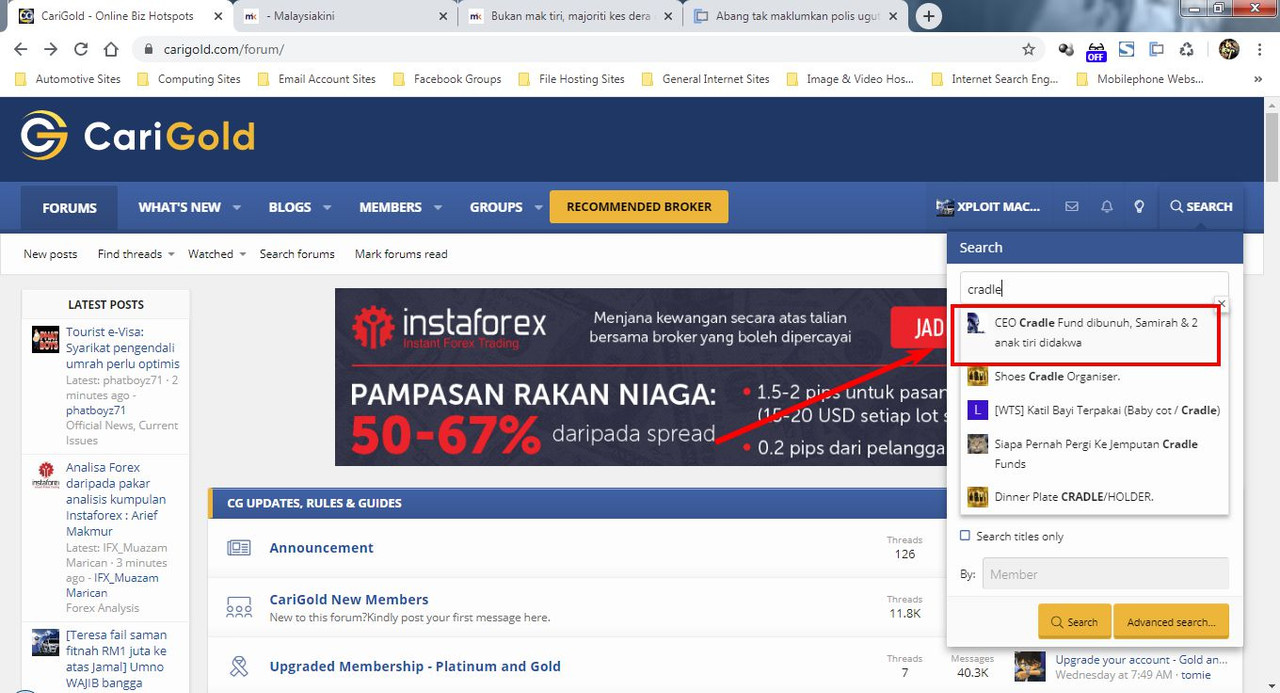Click Mark forums read

click(x=401, y=254)
